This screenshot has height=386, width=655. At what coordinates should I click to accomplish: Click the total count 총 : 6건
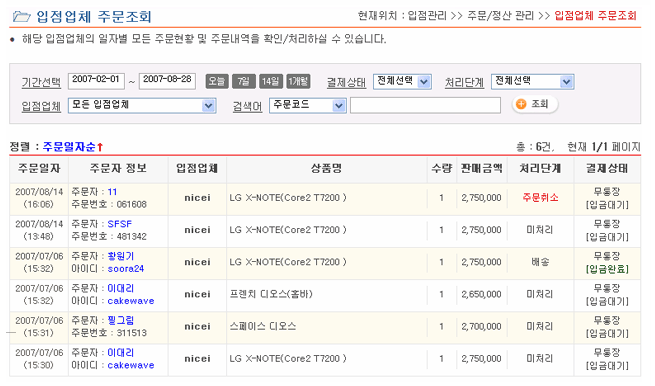click(x=535, y=147)
